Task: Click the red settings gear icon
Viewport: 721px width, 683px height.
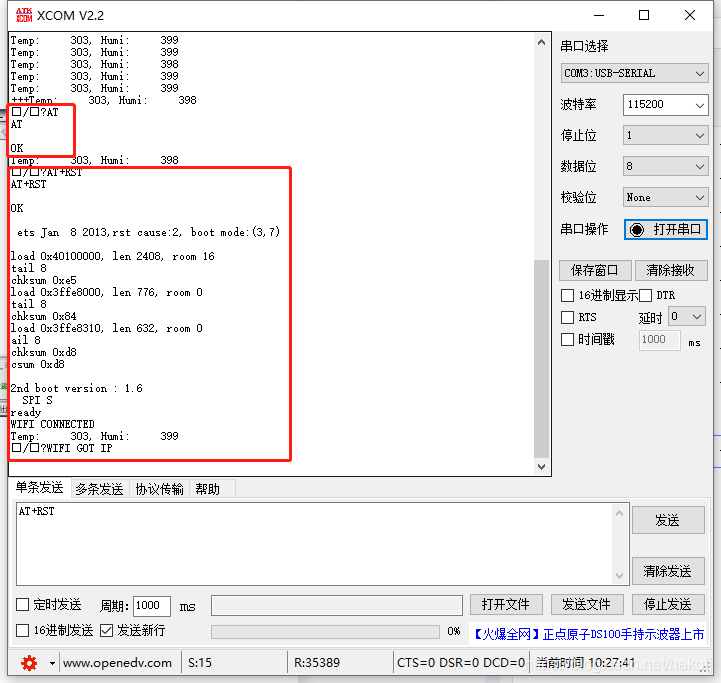Action: point(29,663)
